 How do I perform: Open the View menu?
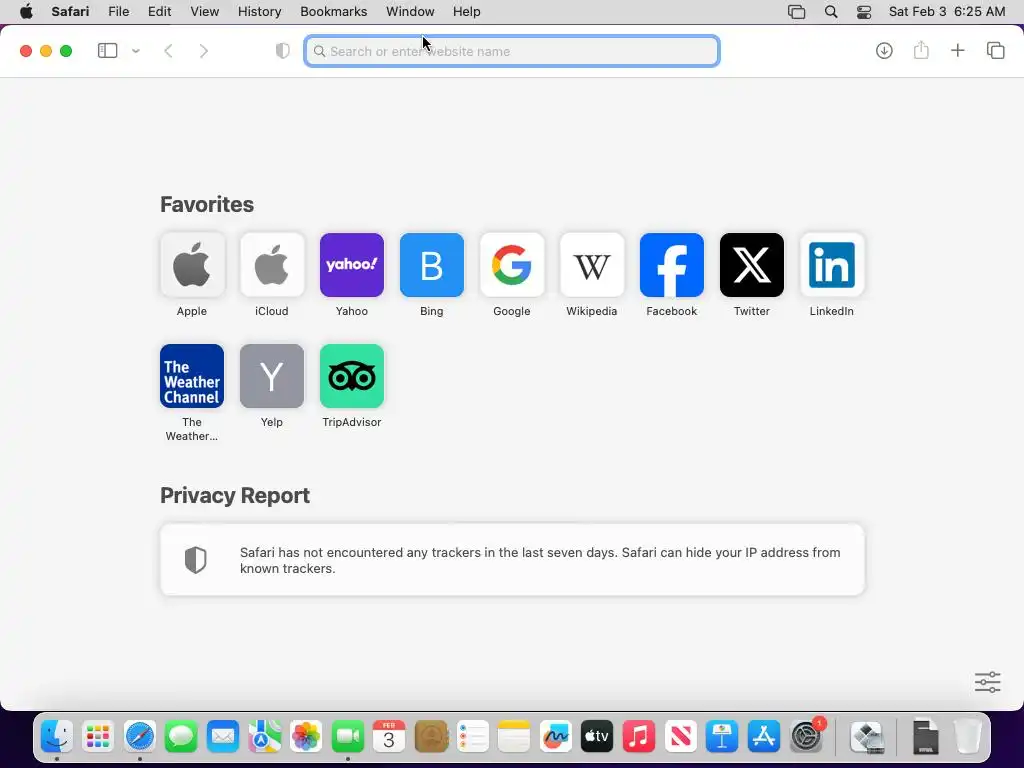click(204, 12)
